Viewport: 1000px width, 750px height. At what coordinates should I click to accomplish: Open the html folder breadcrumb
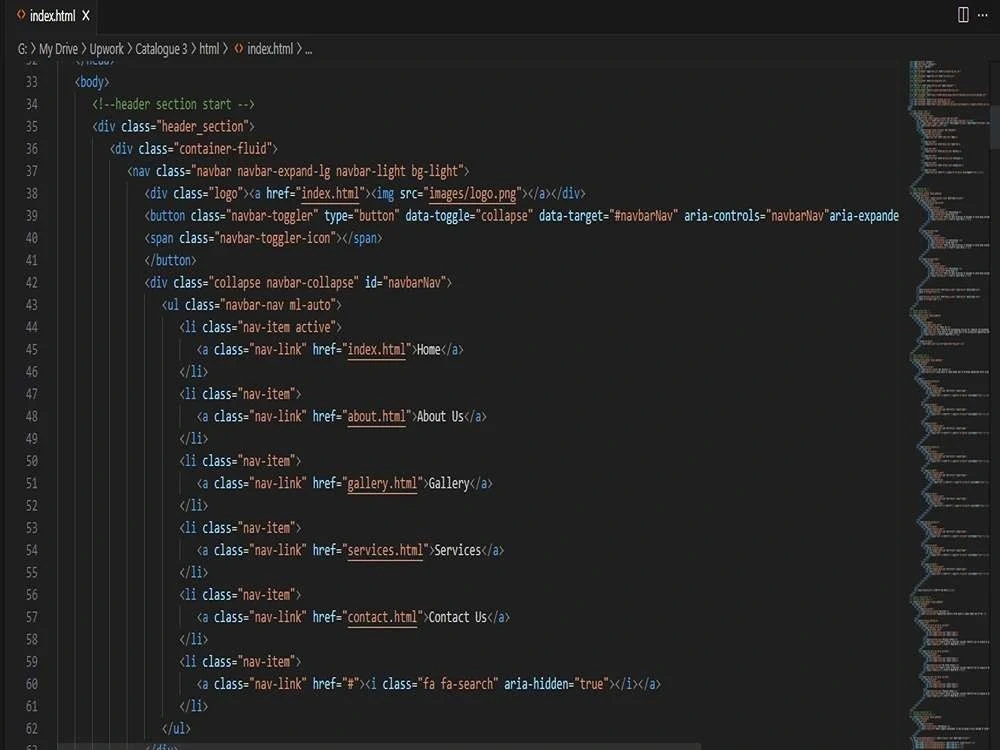point(209,49)
